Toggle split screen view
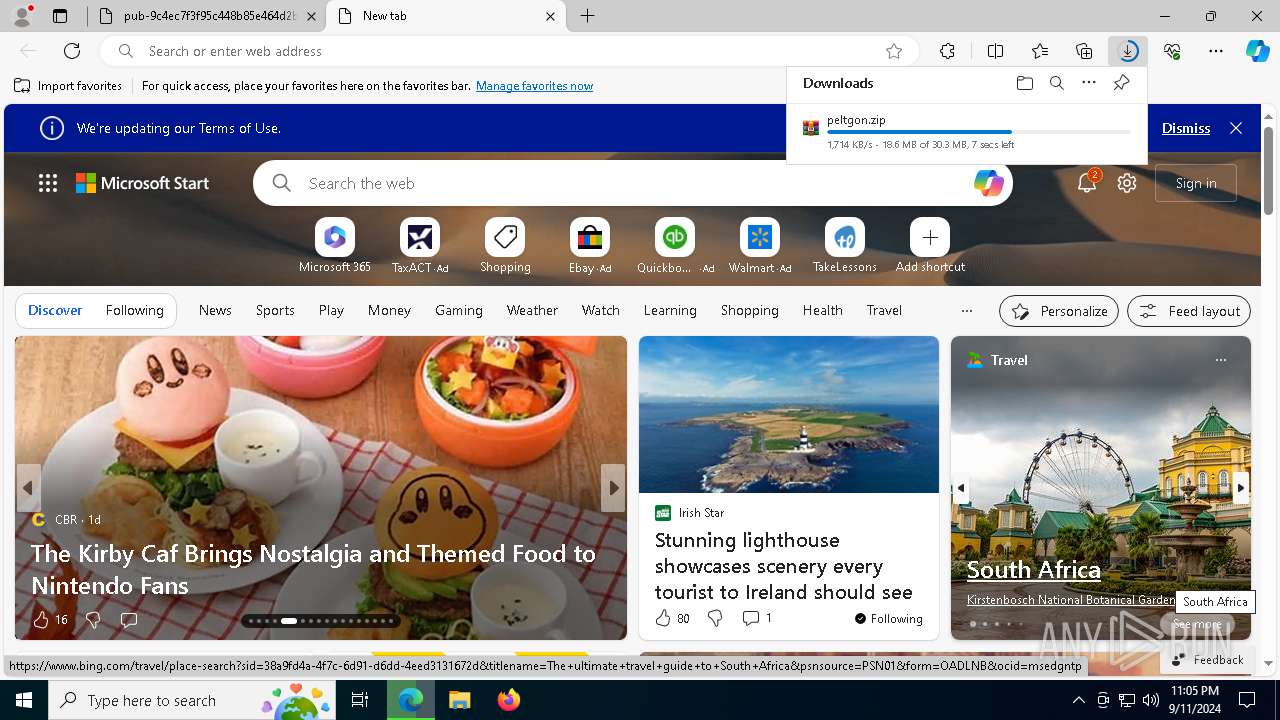Viewport: 1280px width, 720px height. pyautogui.click(x=995, y=51)
